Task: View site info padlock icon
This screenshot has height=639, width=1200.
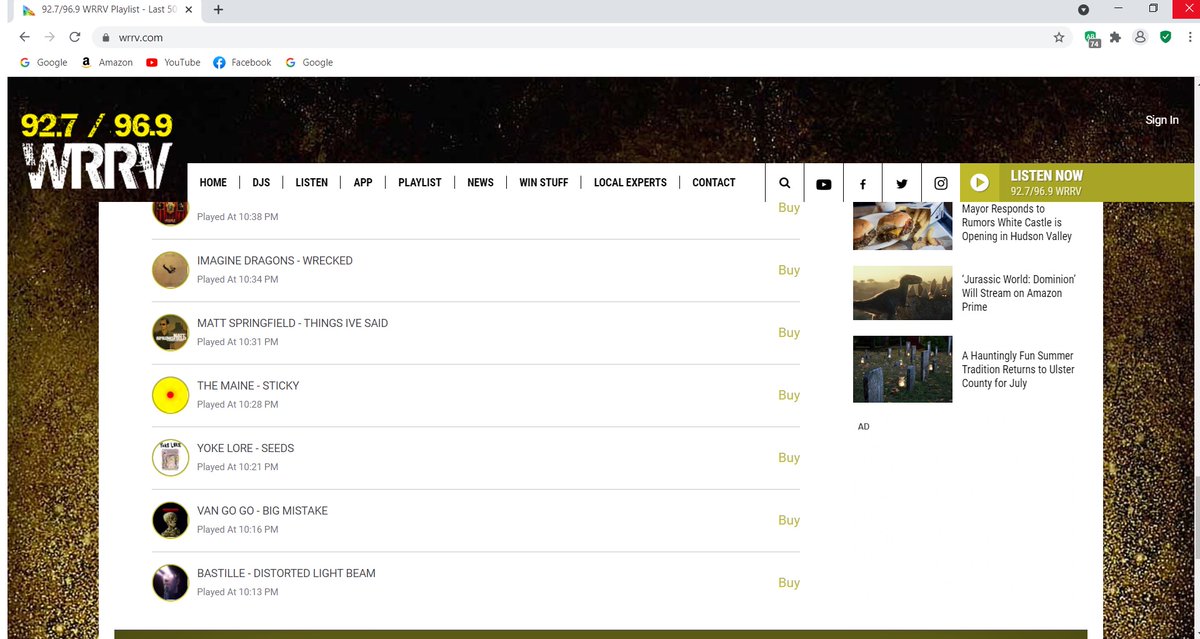Action: coord(105,38)
